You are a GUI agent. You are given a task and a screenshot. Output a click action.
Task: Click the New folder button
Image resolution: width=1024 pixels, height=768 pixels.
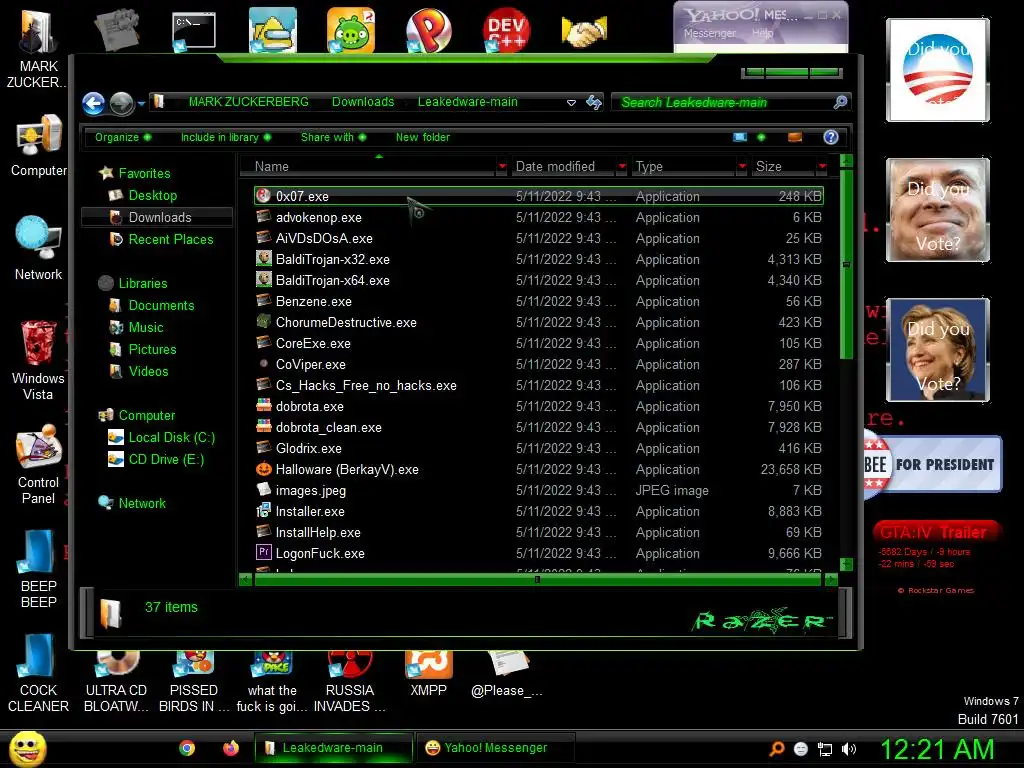(x=423, y=137)
